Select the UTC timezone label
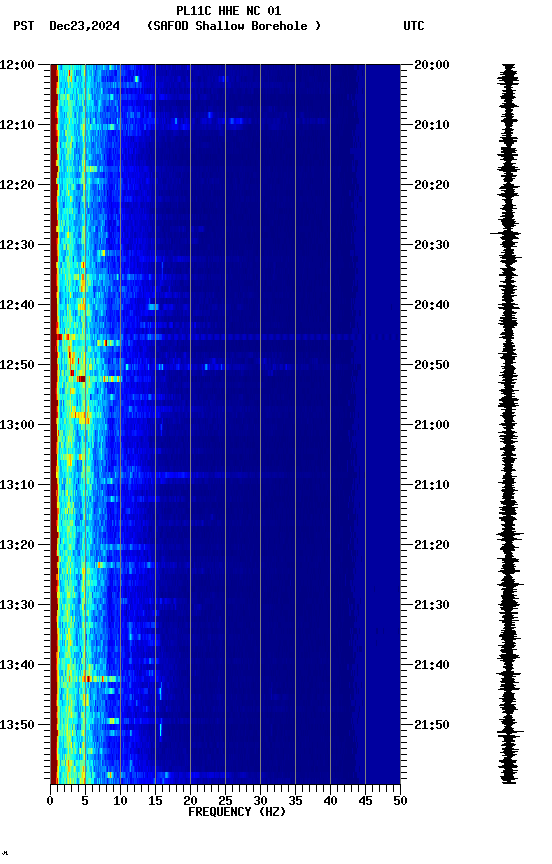This screenshot has height=864, width=552. coord(414,26)
